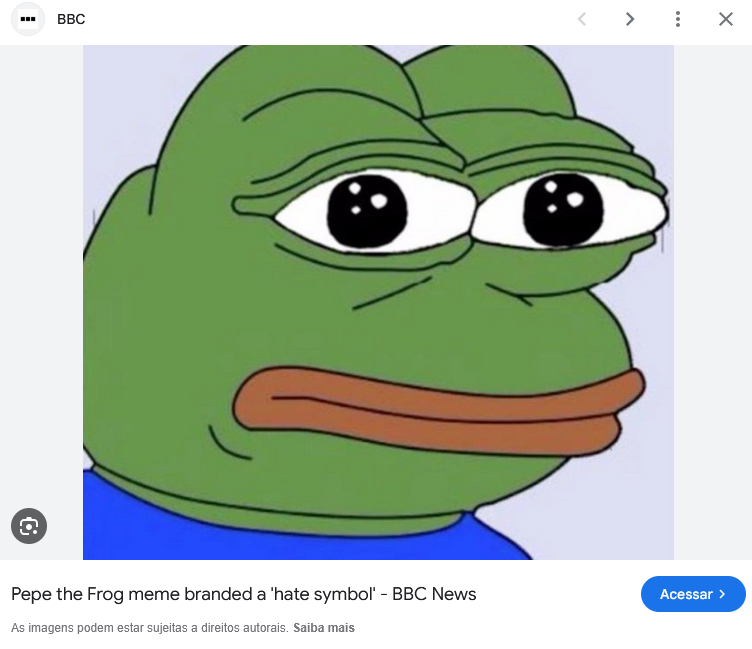Click the BBC site favicon
The width and height of the screenshot is (752, 649).
tap(28, 19)
